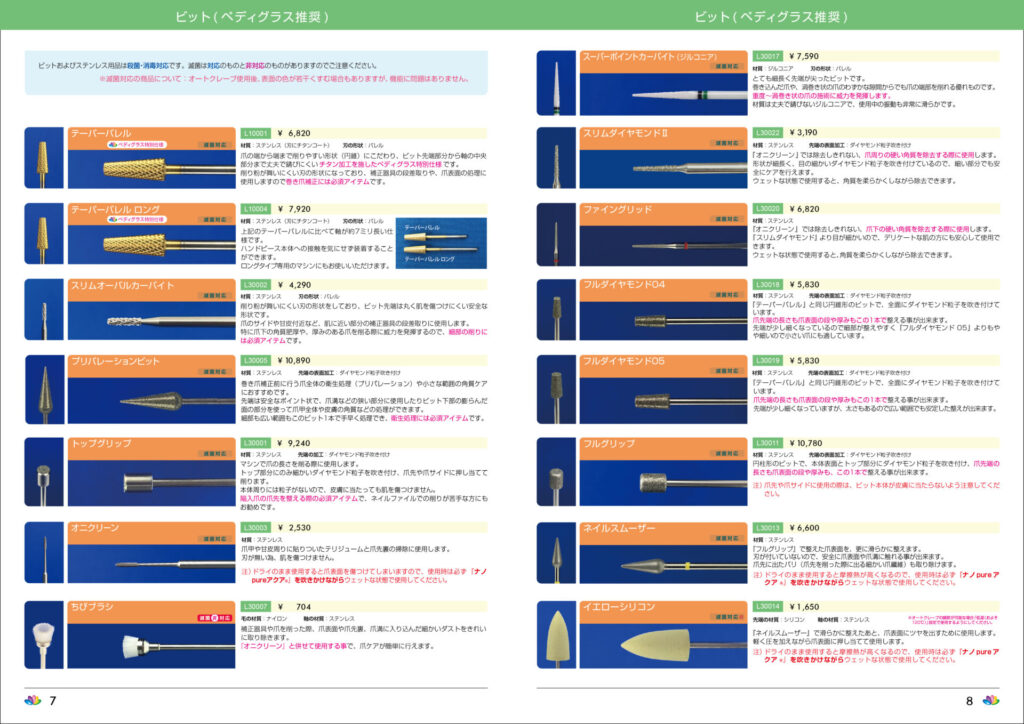Click the small フルダイヤモンド05 thumbnail
The image size is (1024, 724).
[556, 389]
